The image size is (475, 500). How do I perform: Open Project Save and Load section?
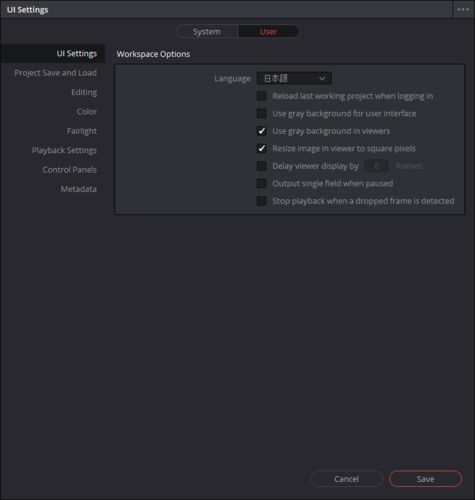pos(55,73)
